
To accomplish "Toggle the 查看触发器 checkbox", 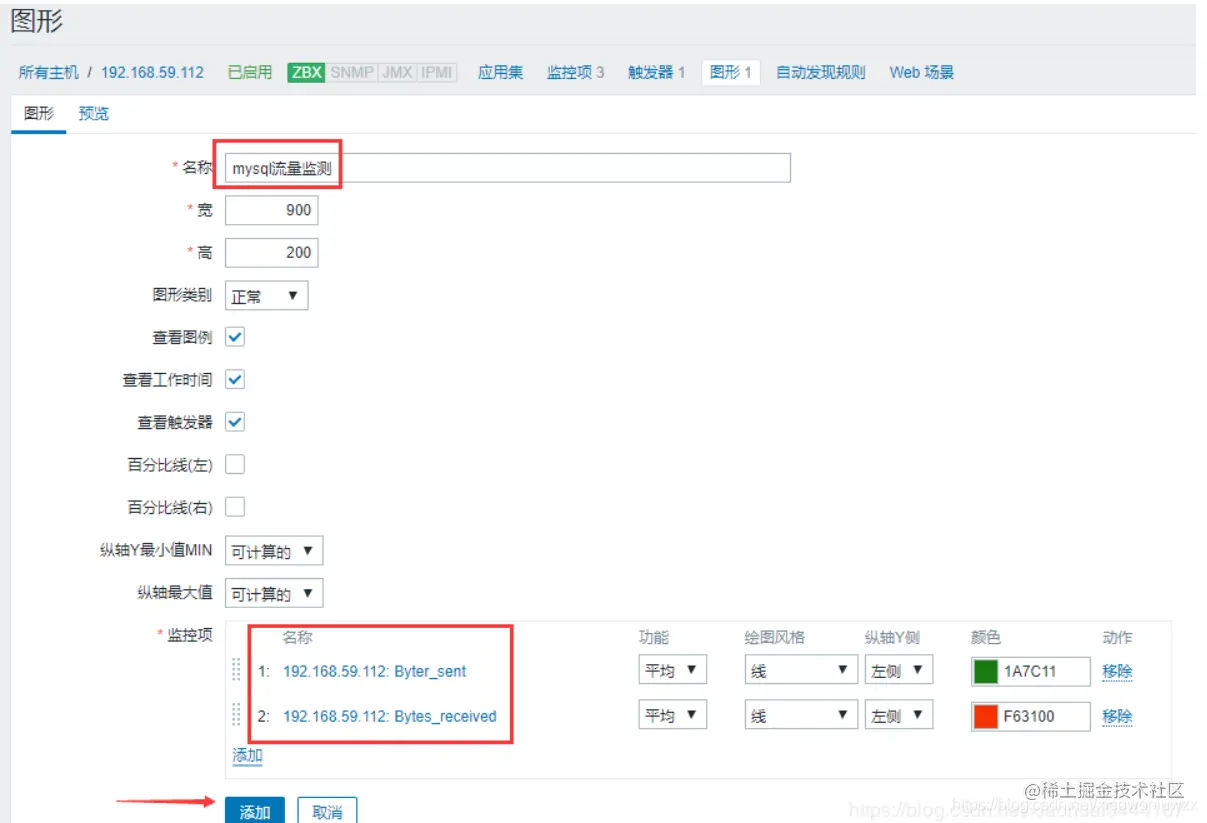I will tap(235, 422).
